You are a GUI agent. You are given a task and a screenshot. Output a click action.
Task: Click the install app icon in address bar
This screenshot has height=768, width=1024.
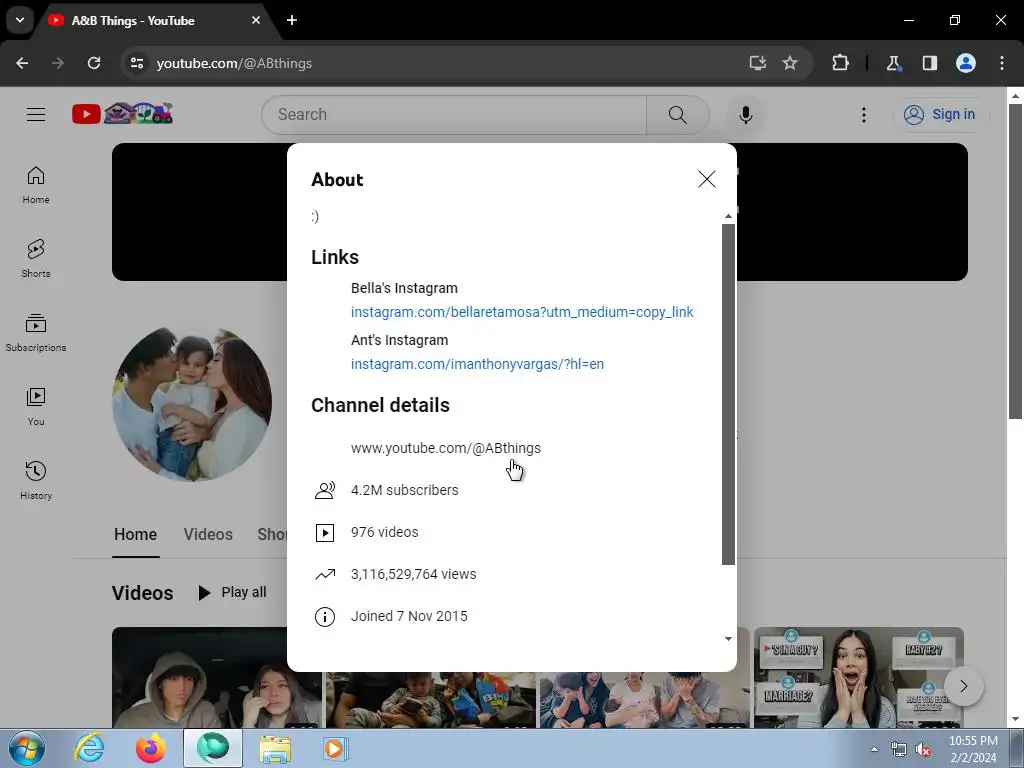point(758,63)
